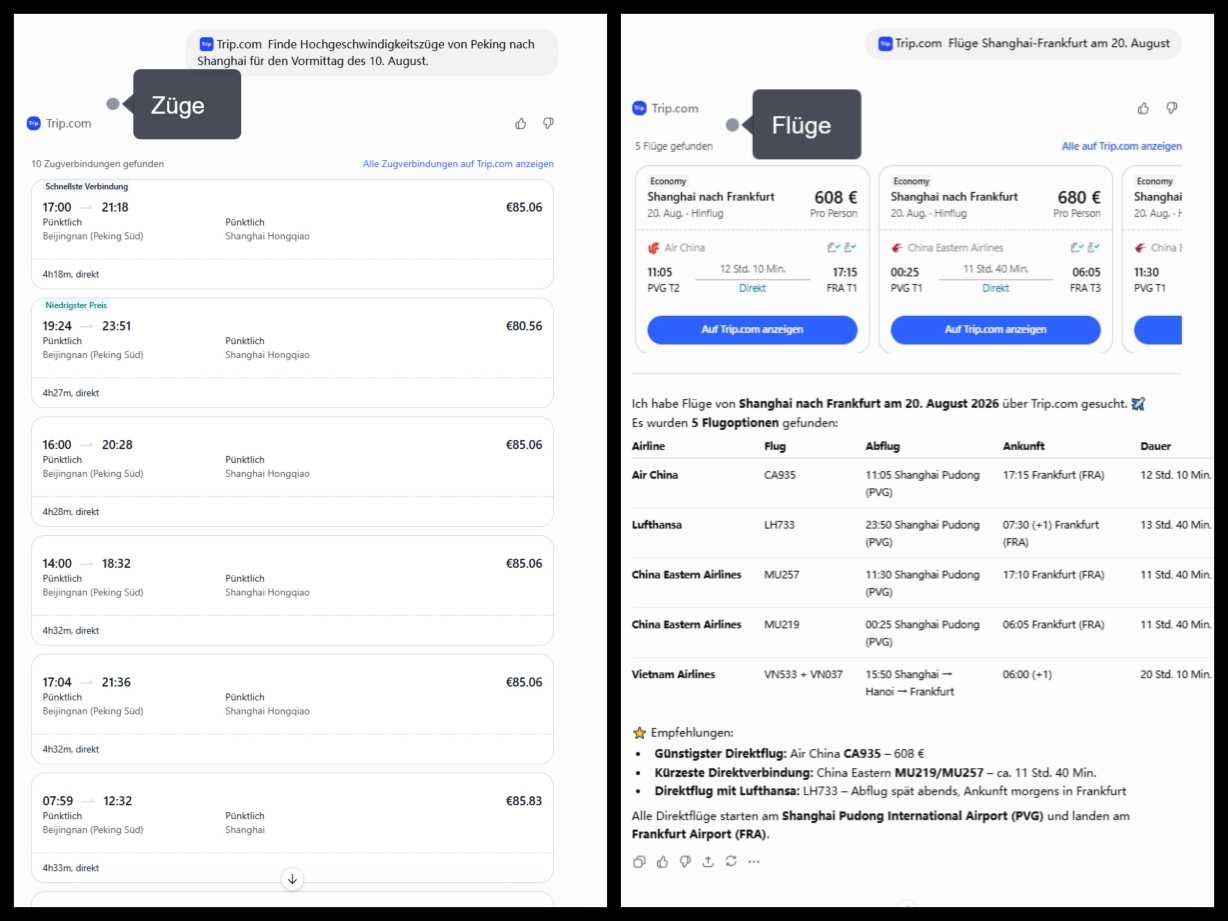Image resolution: width=1228 pixels, height=921 pixels.
Task: Copy the flight response using the copy icon
Action: (x=639, y=862)
